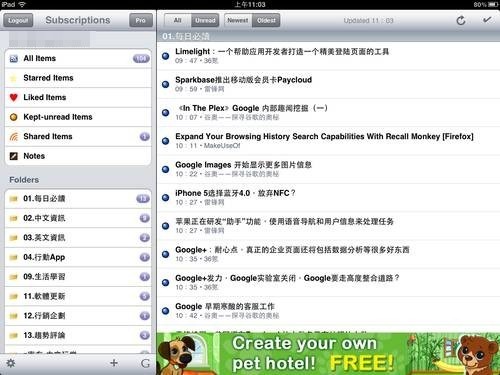Switch filter to Unread
This screenshot has height=375, width=500.
(205, 20)
